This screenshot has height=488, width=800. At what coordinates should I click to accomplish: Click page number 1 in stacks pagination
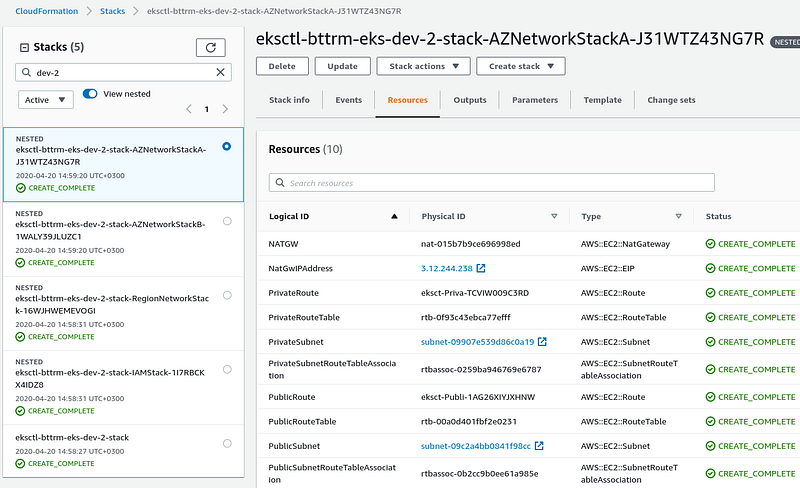(207, 109)
